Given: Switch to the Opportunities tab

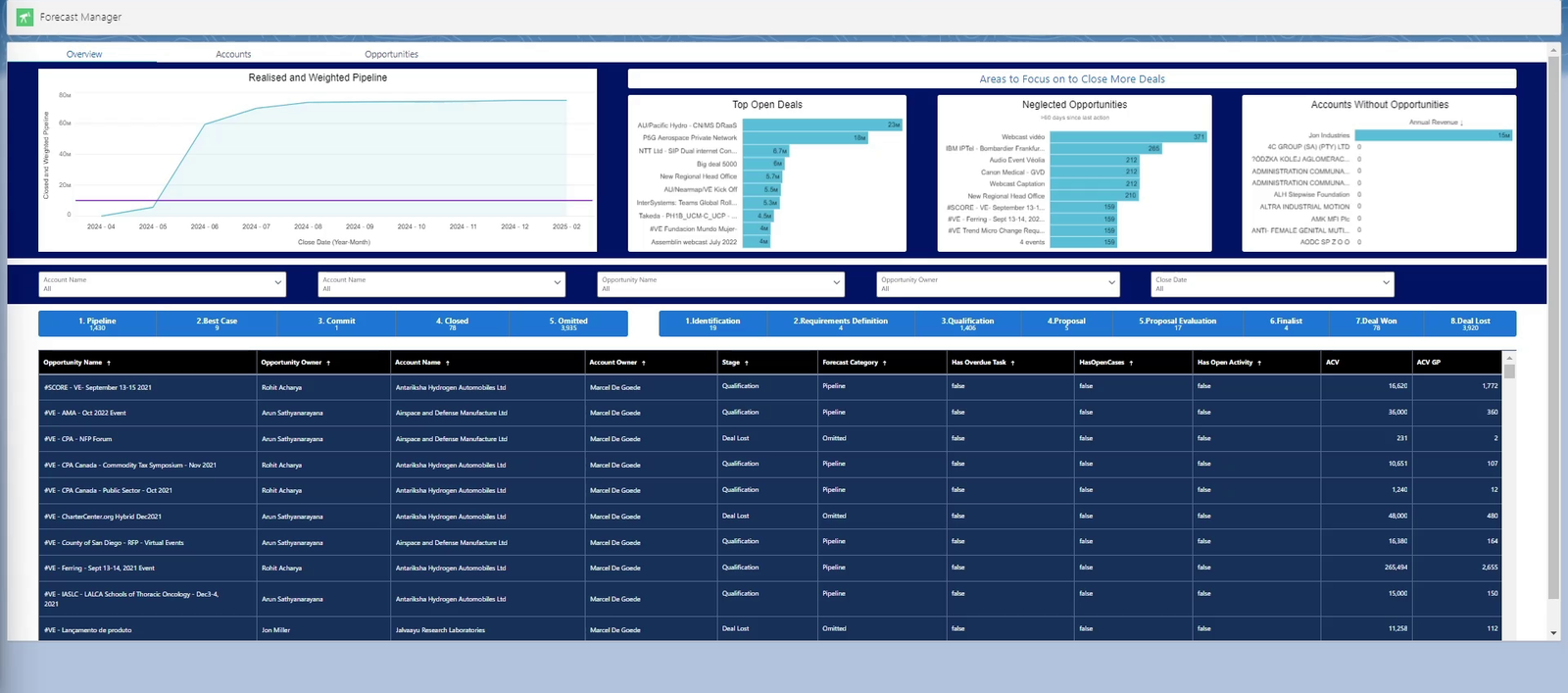Looking at the screenshot, I should [391, 54].
